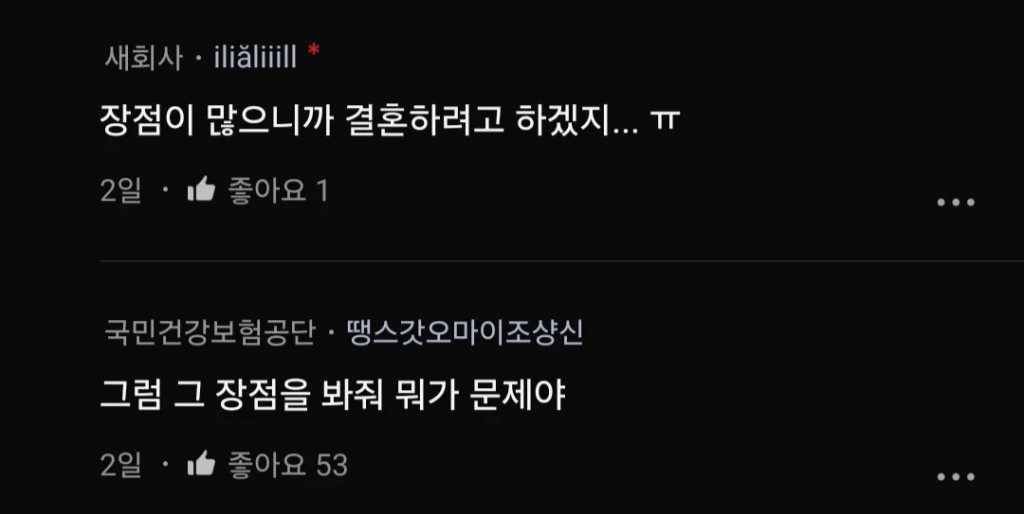Select the 국민건강보험공단 company label
The image size is (1024, 514).
click(210, 332)
